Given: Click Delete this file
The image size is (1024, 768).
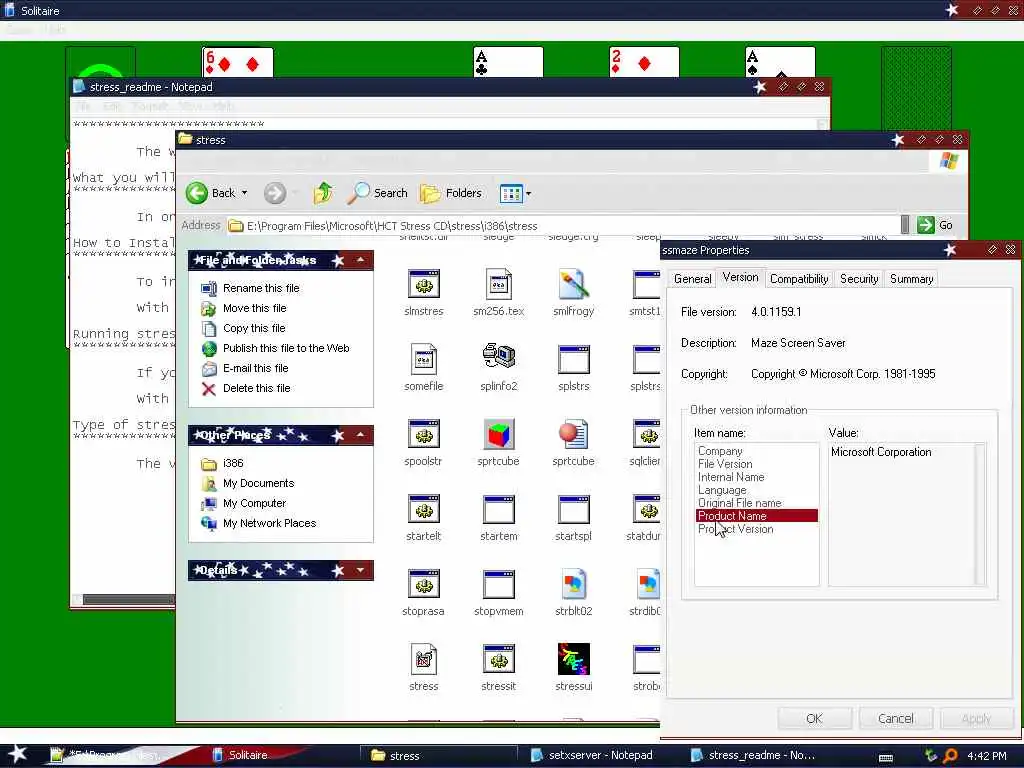Looking at the screenshot, I should tap(256, 388).
